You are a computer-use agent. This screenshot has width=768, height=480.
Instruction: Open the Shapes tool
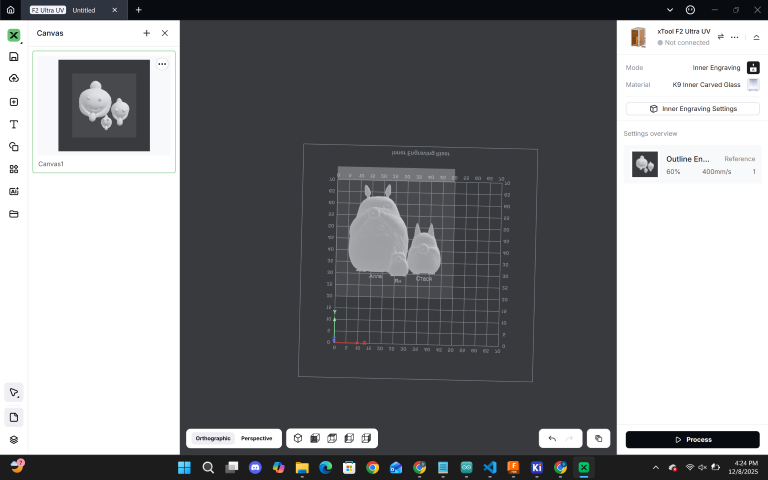14,147
